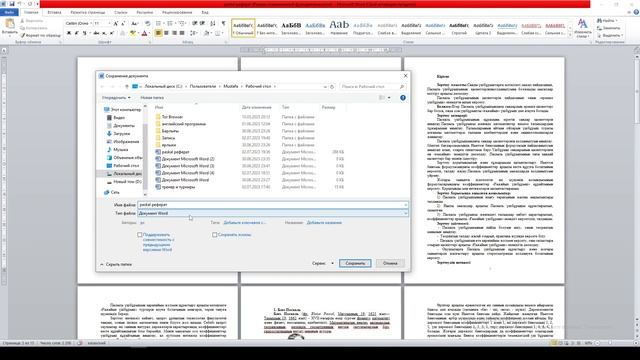Click the Word Help question mark icon
The height and width of the screenshot is (360, 640).
[x=636, y=13]
